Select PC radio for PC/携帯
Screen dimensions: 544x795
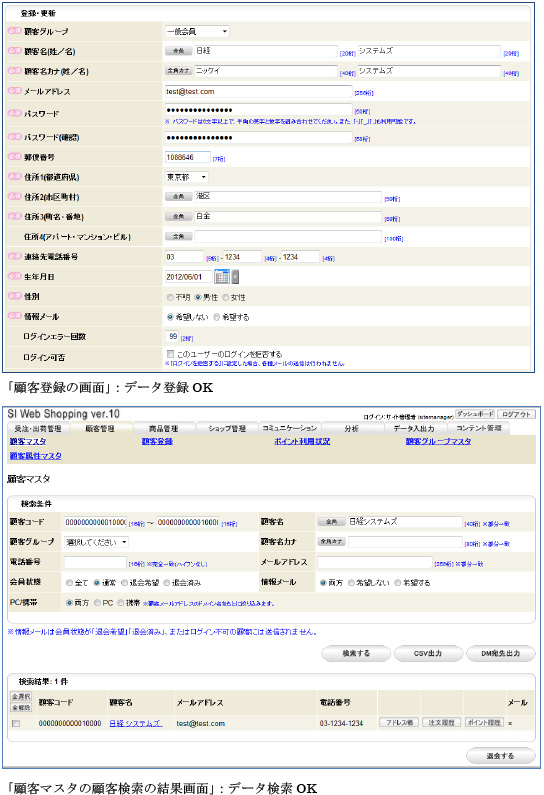click(97, 603)
